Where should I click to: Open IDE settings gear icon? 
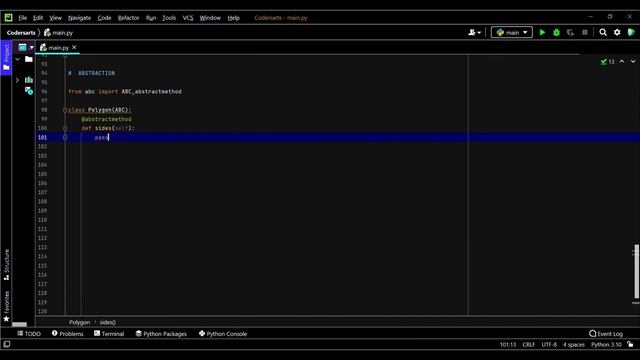(x=617, y=32)
